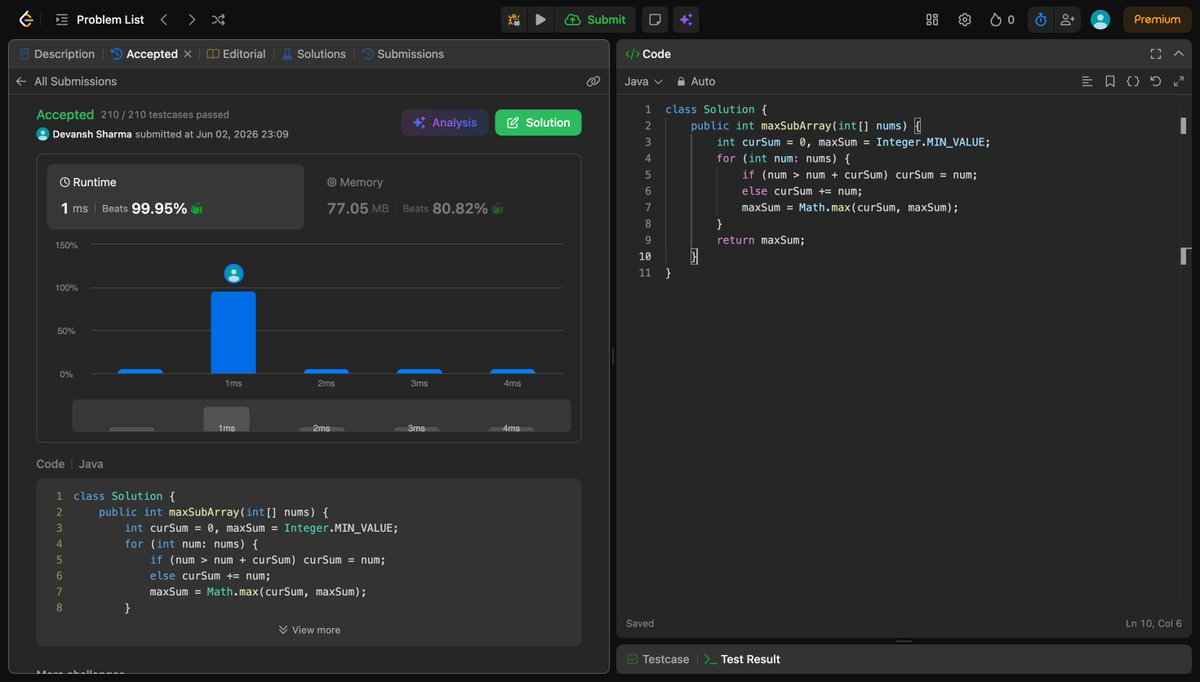The width and height of the screenshot is (1200, 682).
Task: Start the timer clock icon
Action: click(x=1040, y=19)
